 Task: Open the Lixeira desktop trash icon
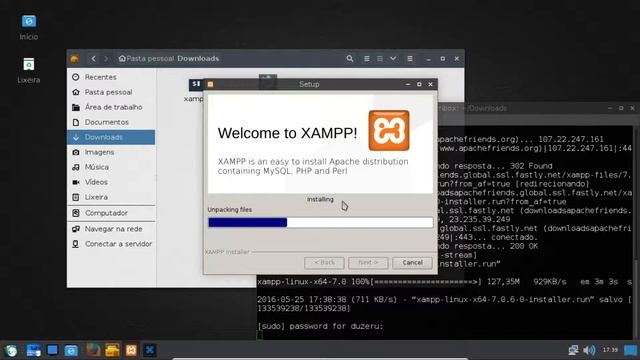point(29,70)
